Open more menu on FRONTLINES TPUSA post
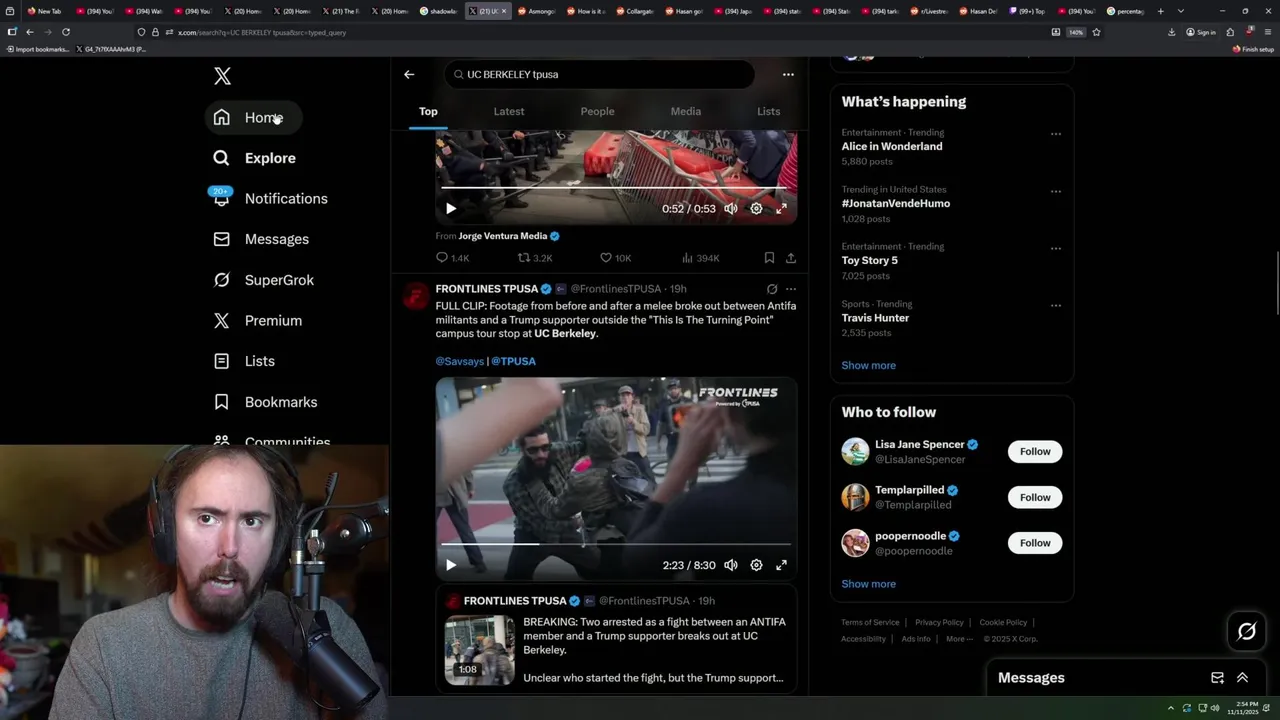The width and height of the screenshot is (1280, 720). coord(790,289)
